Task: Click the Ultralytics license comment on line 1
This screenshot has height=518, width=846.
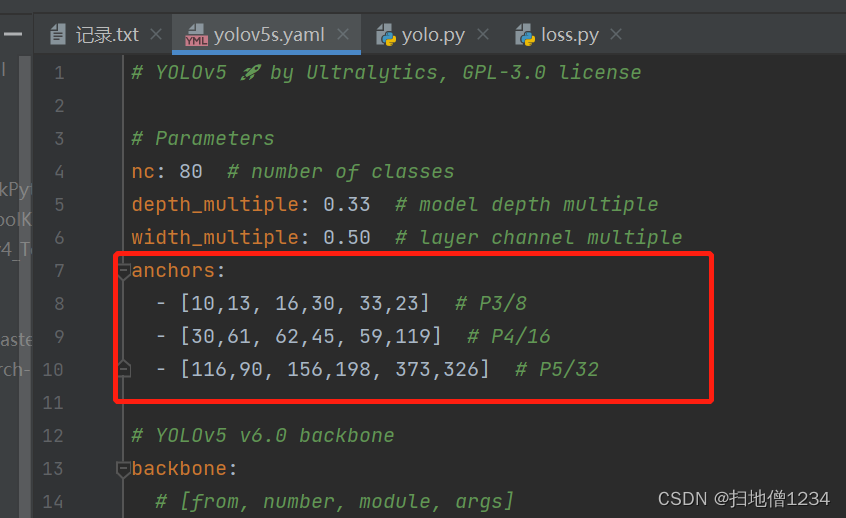Action: tap(386, 72)
